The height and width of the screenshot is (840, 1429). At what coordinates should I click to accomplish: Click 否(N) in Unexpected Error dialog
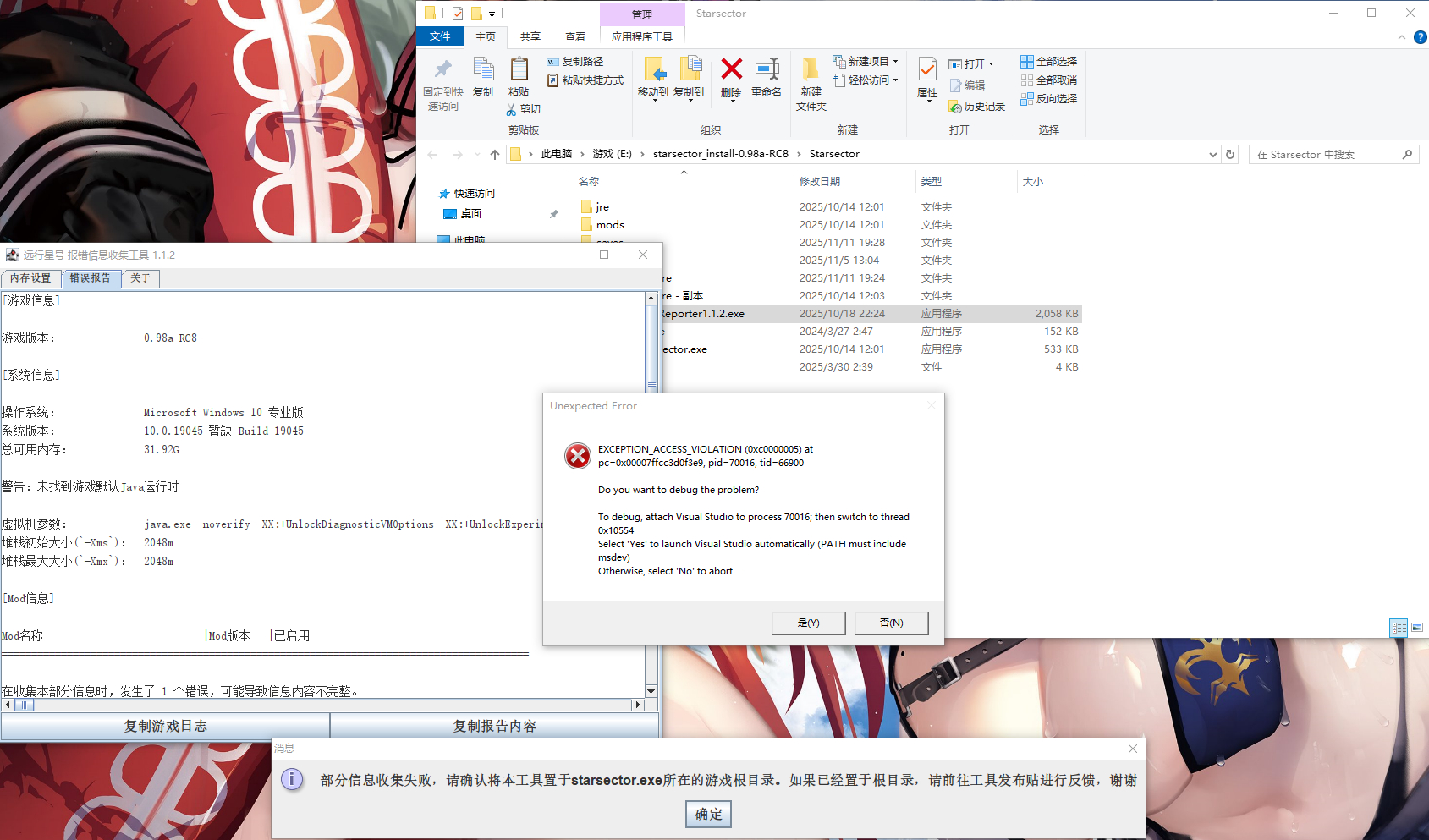[x=891, y=623]
